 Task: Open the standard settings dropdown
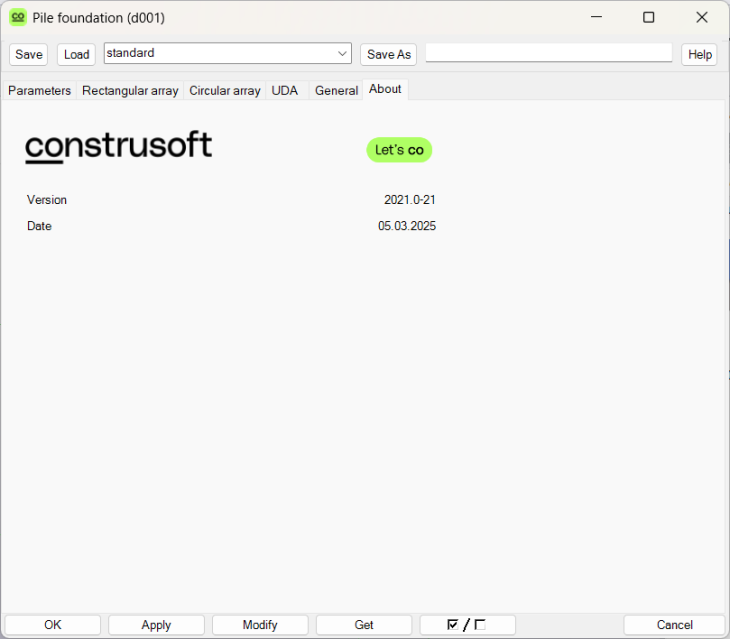[x=228, y=54]
